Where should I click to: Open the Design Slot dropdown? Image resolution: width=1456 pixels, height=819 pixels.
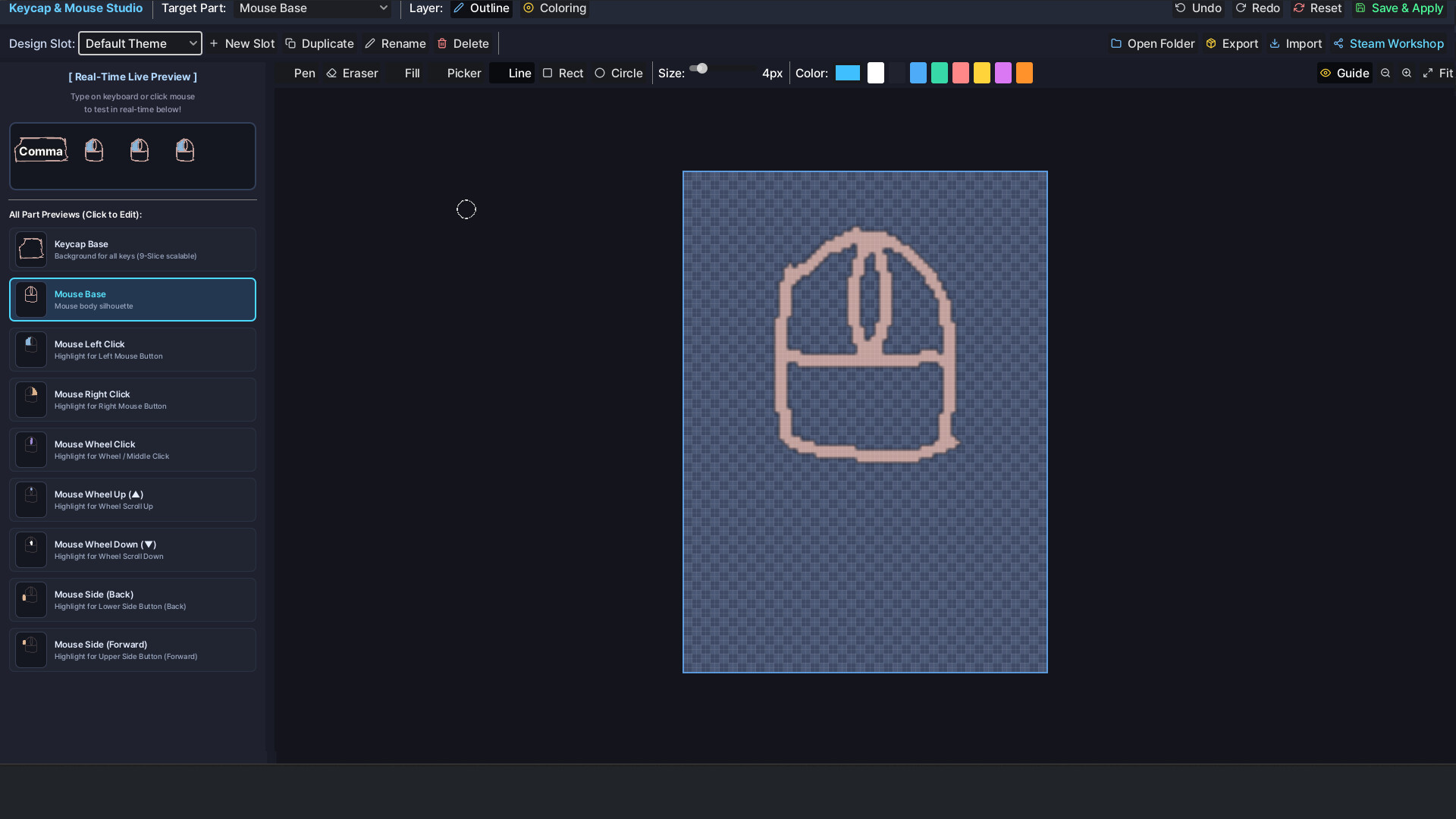(140, 43)
